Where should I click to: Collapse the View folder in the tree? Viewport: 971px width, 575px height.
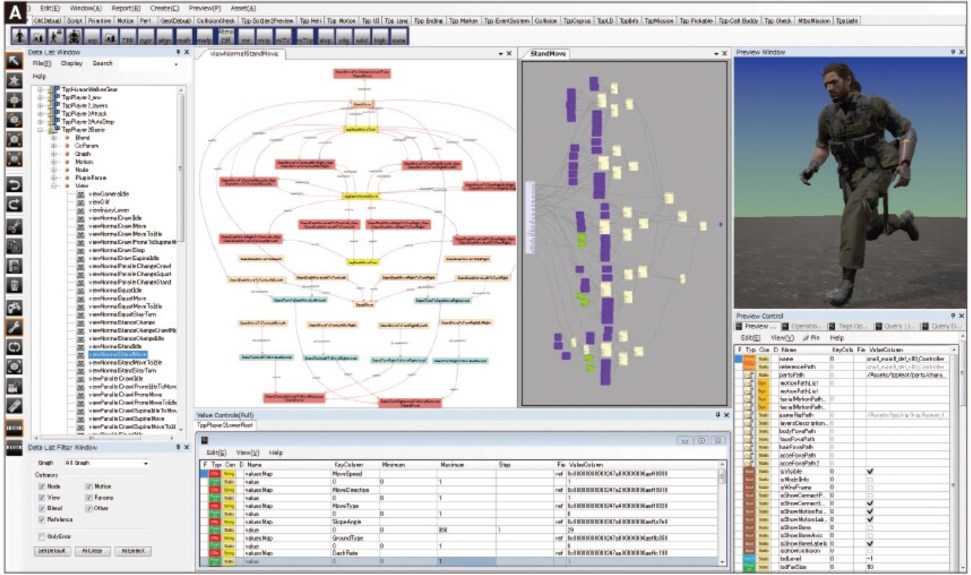pyautogui.click(x=54, y=186)
